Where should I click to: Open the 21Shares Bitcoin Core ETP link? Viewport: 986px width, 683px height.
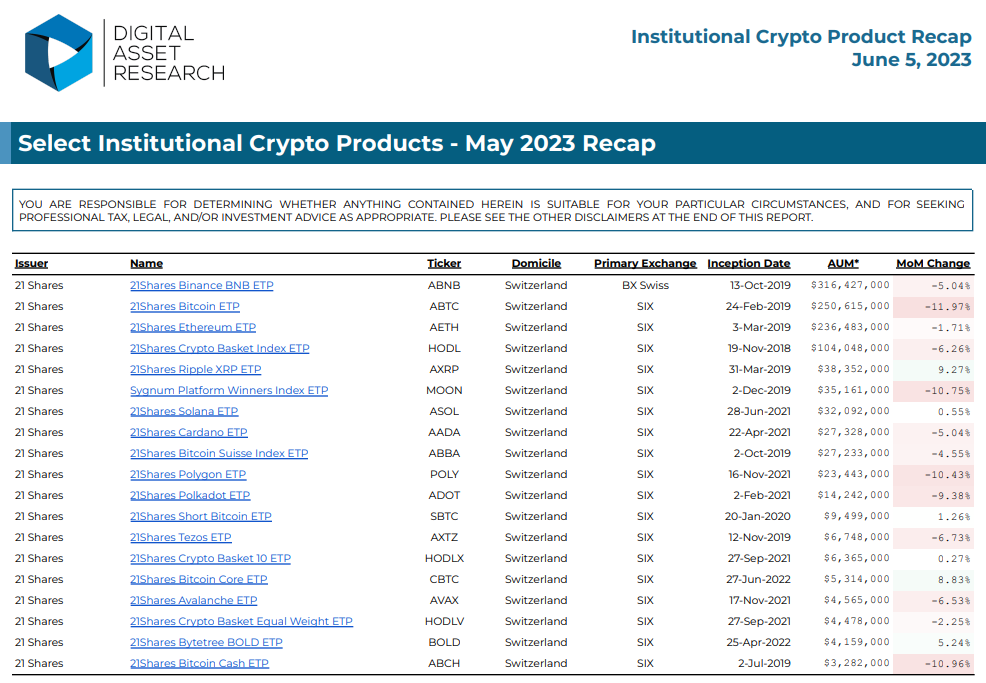pyautogui.click(x=199, y=579)
